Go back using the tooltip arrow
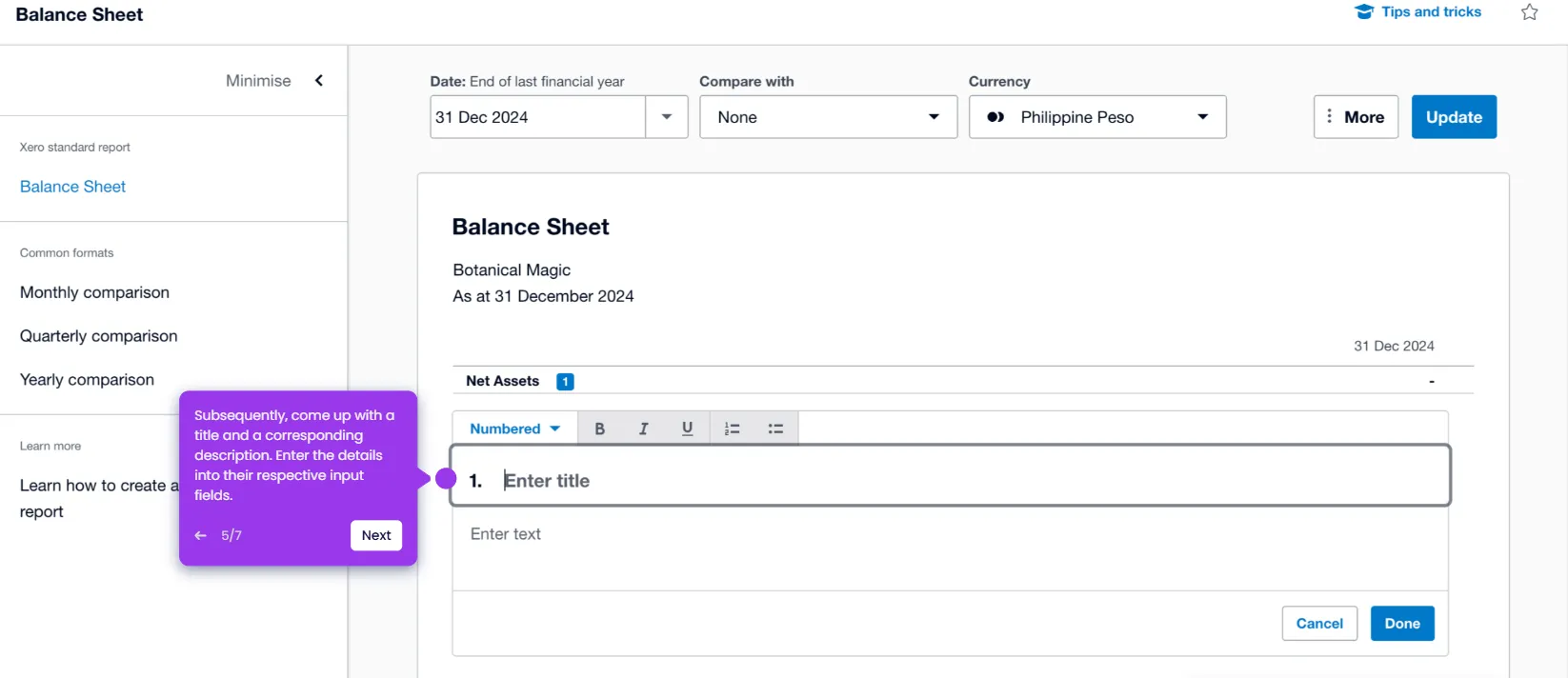The height and width of the screenshot is (678, 1568). pos(200,535)
